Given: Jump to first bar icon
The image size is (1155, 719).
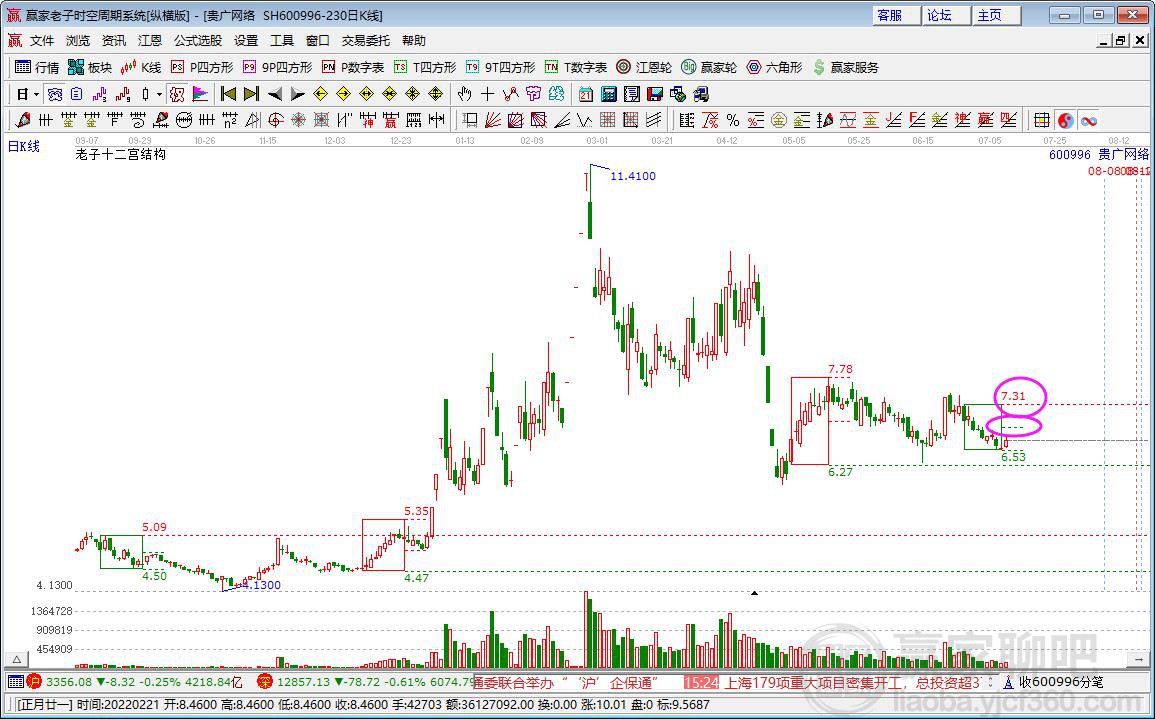Looking at the screenshot, I should (x=228, y=94).
